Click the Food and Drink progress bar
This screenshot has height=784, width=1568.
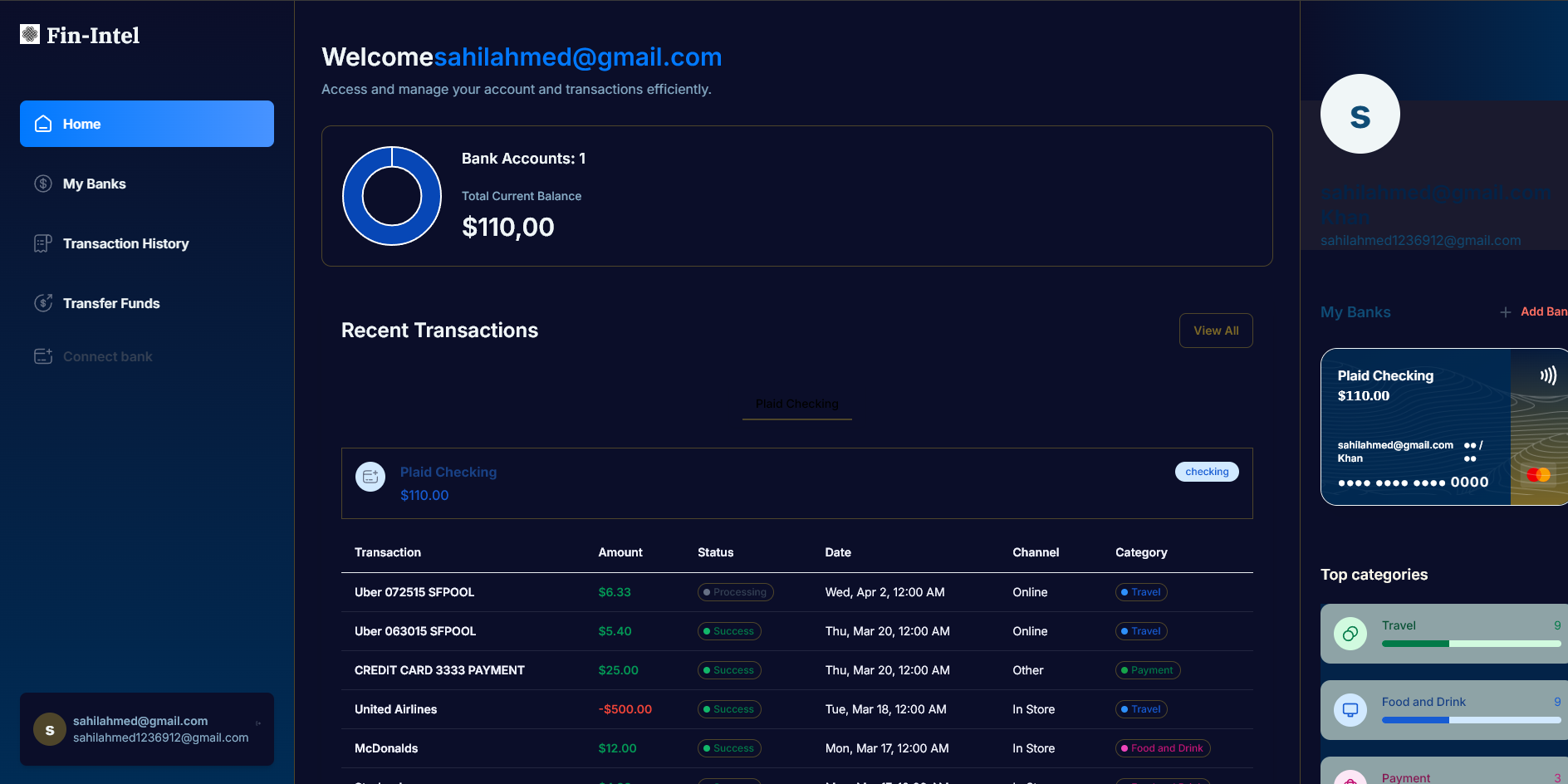1471,720
